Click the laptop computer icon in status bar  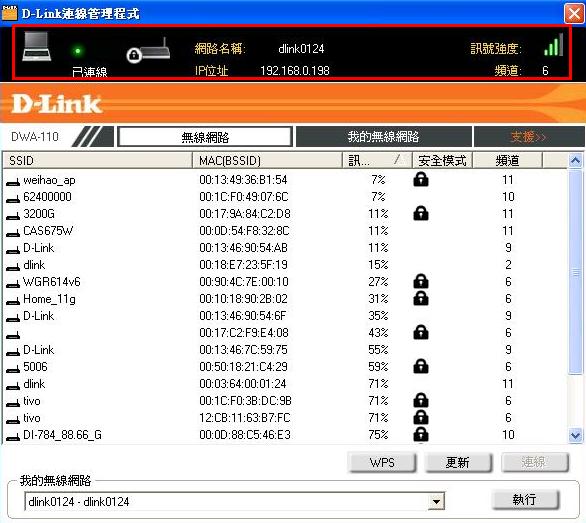coord(37,47)
